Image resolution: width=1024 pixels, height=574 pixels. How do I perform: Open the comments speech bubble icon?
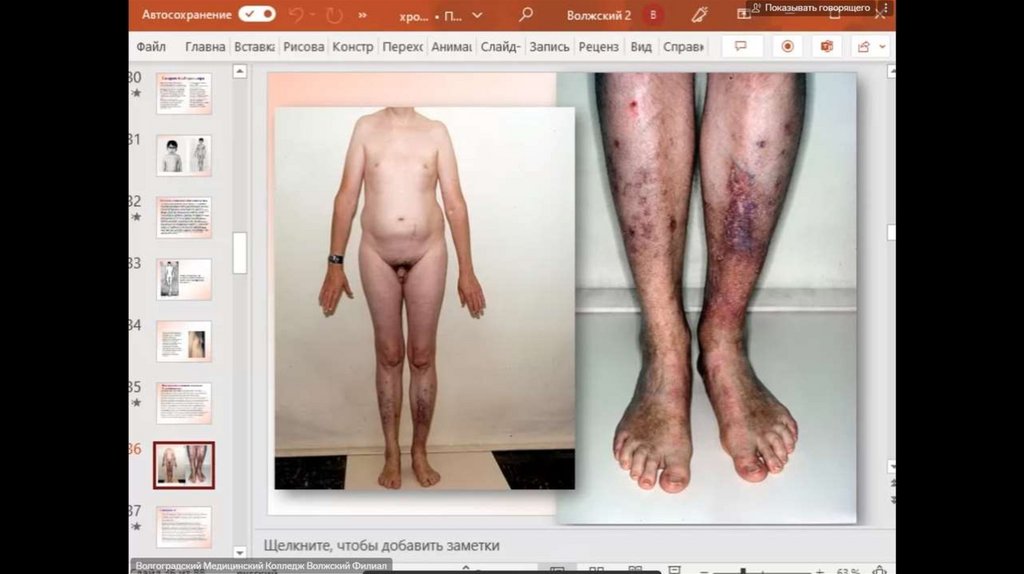click(742, 47)
